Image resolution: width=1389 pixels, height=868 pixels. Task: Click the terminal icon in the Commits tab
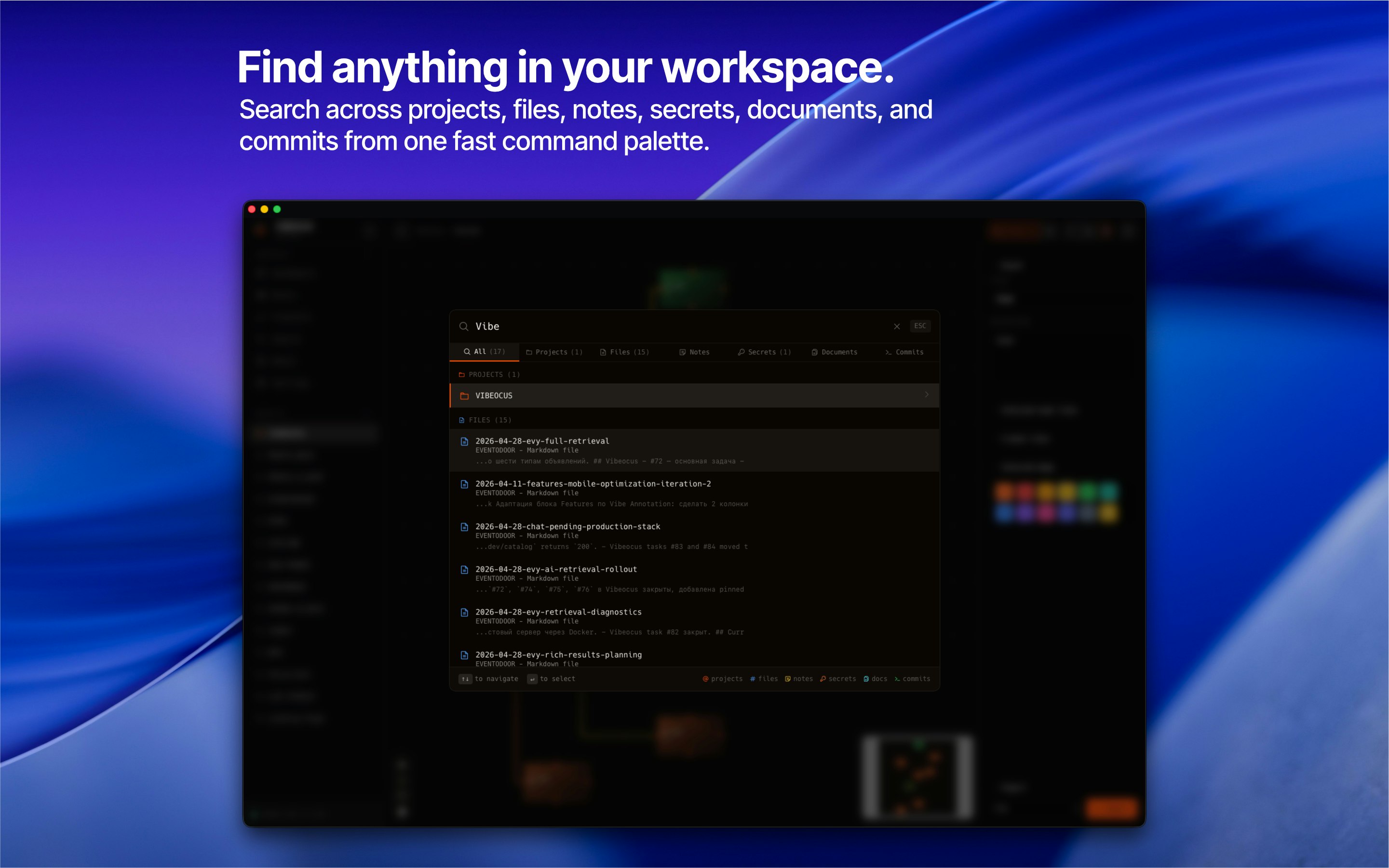[x=888, y=352]
